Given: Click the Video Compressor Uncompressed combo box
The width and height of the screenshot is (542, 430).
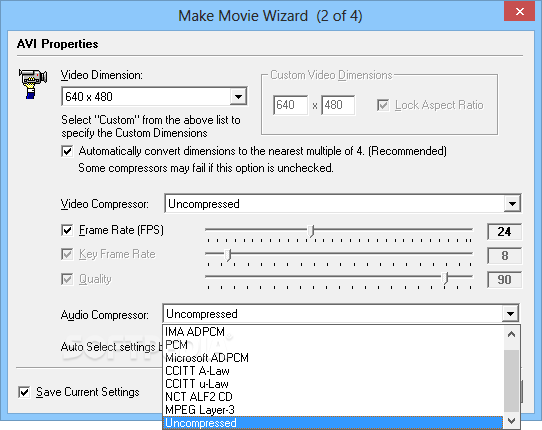Looking at the screenshot, I should [x=343, y=204].
